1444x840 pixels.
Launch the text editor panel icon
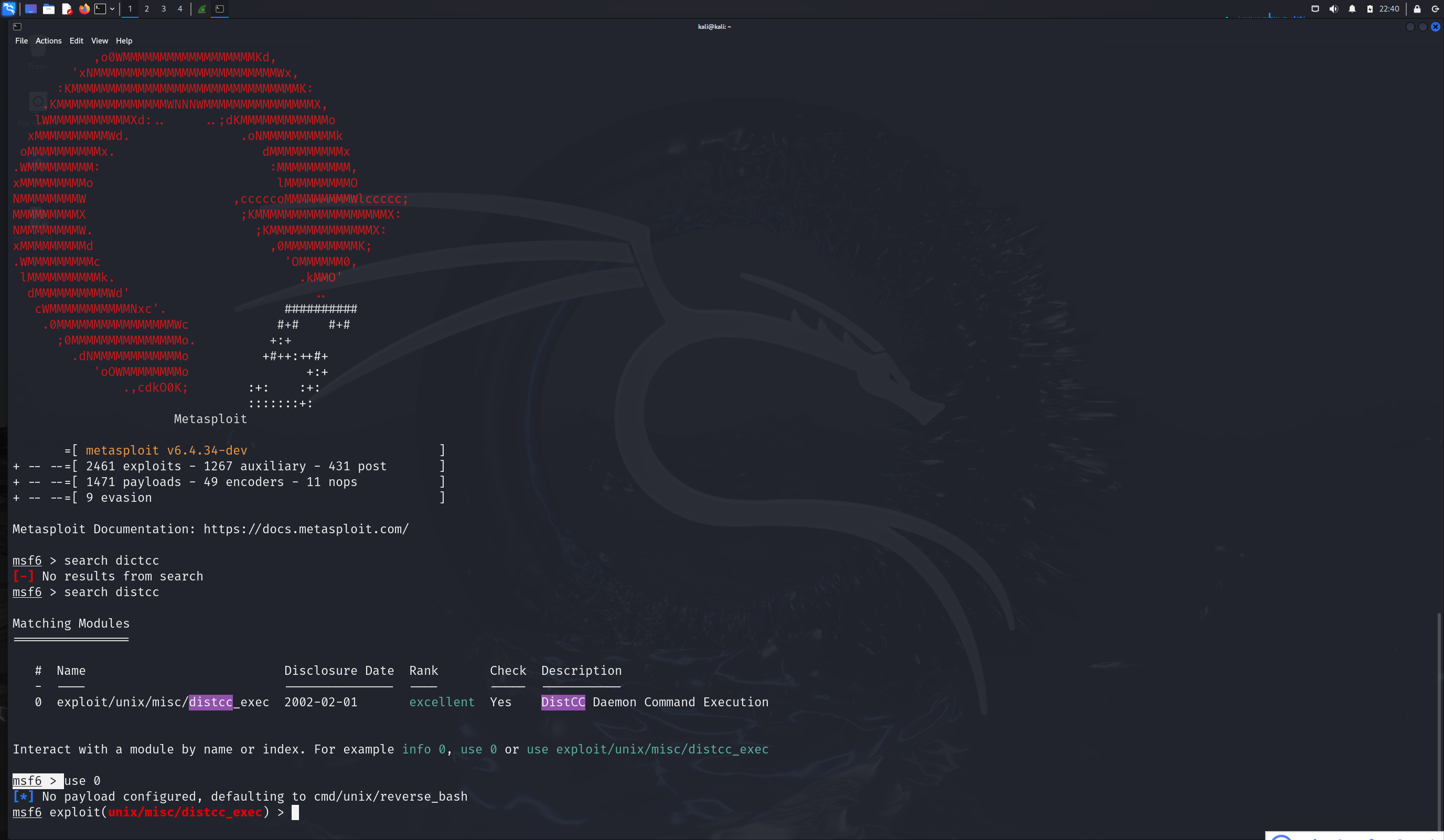[x=67, y=8]
